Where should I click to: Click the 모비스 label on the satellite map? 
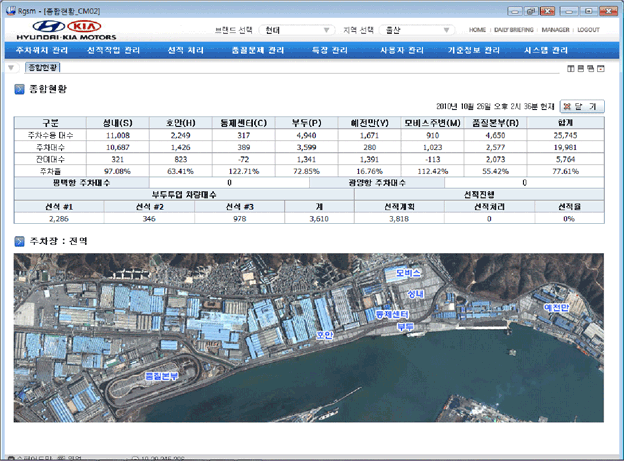pos(409,272)
